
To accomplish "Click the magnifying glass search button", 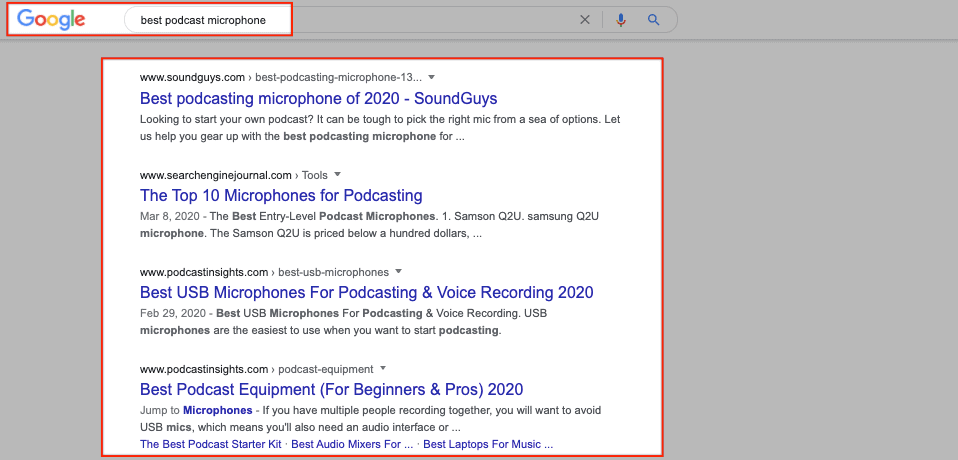I will [654, 20].
